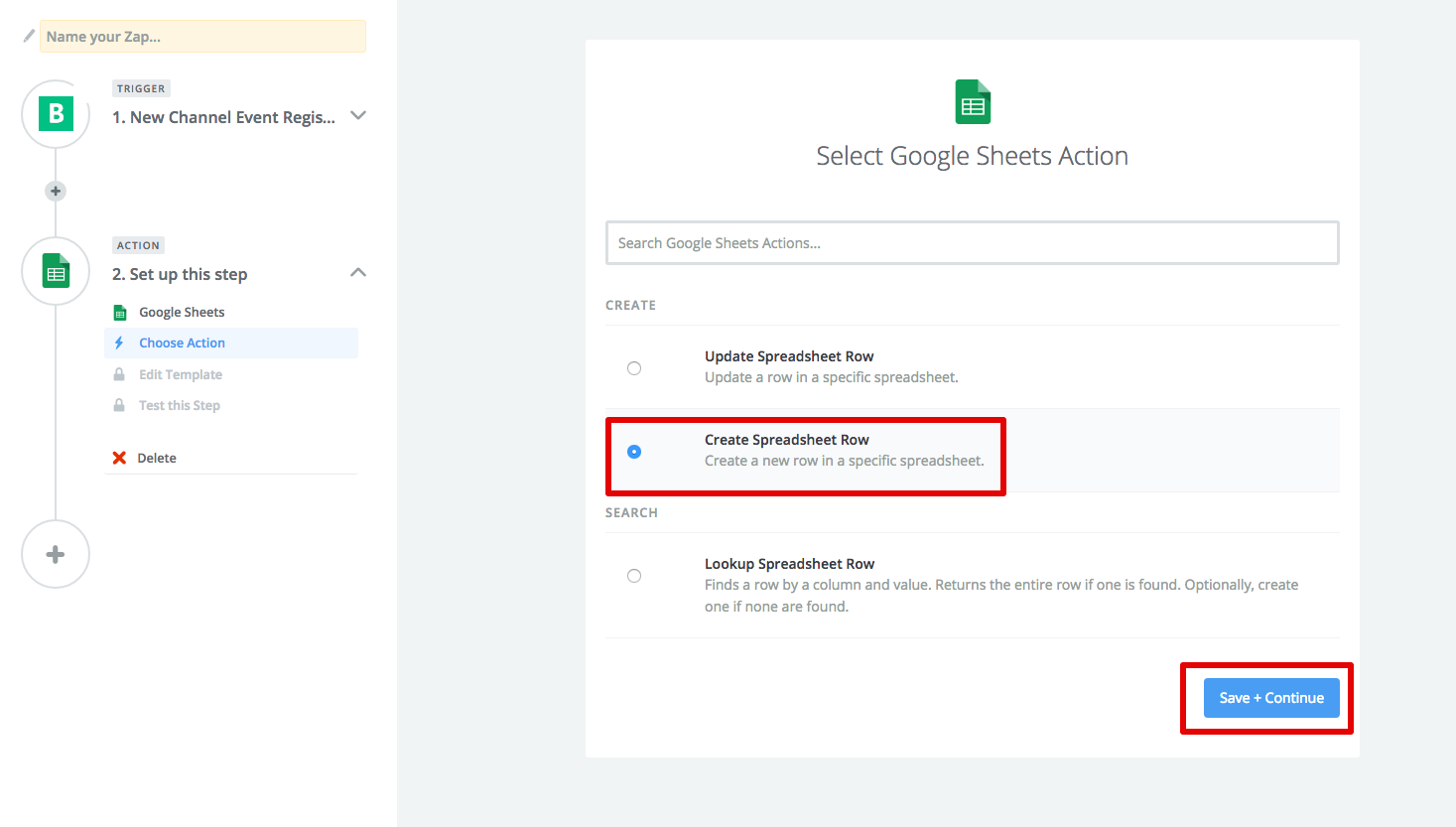Click the green trigger app icon for step 1
Screen dimensions: 1456x827
pyautogui.click(x=56, y=114)
